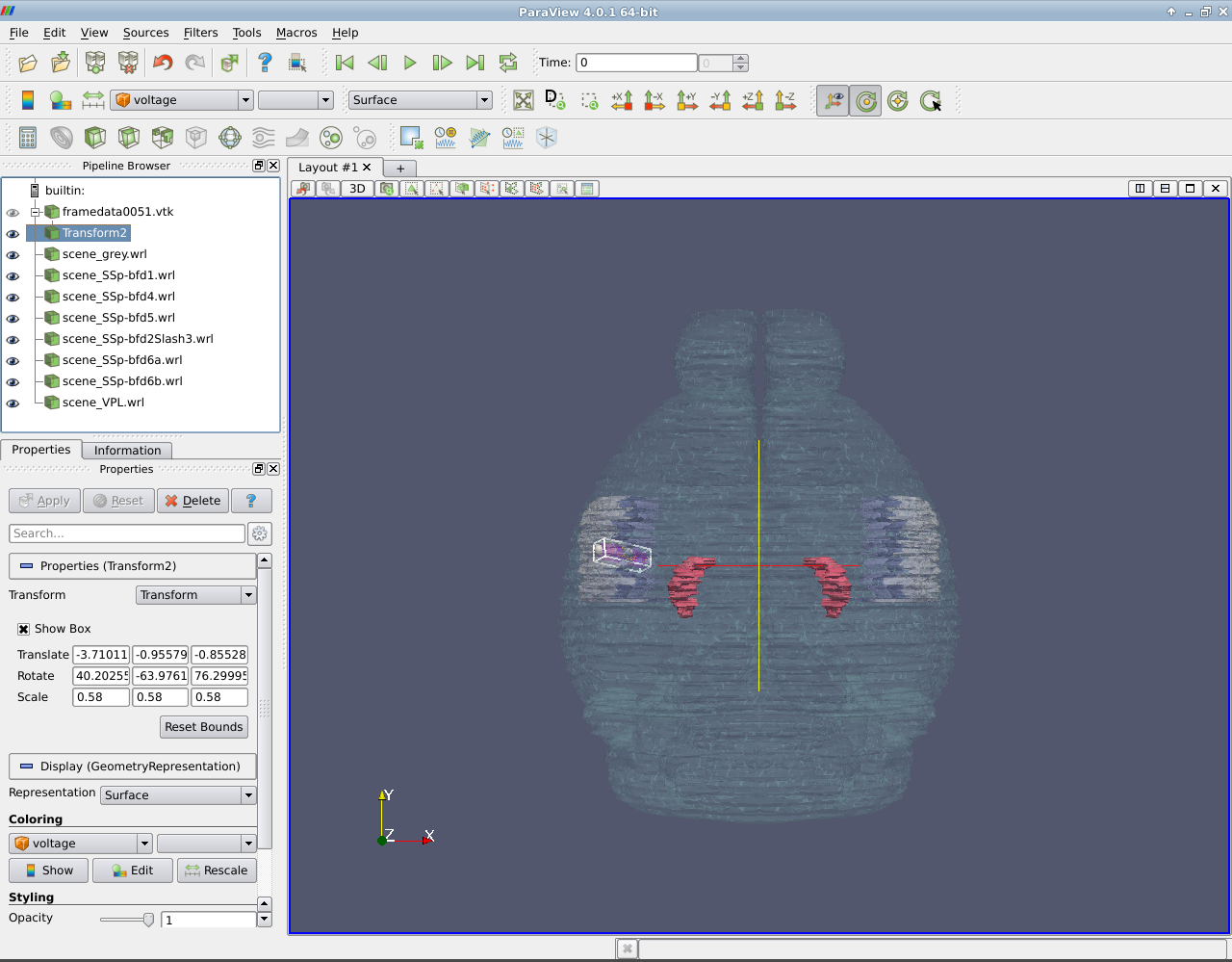Click the Opacity slider handle
Image resolution: width=1232 pixels, height=962 pixels.
click(x=148, y=920)
